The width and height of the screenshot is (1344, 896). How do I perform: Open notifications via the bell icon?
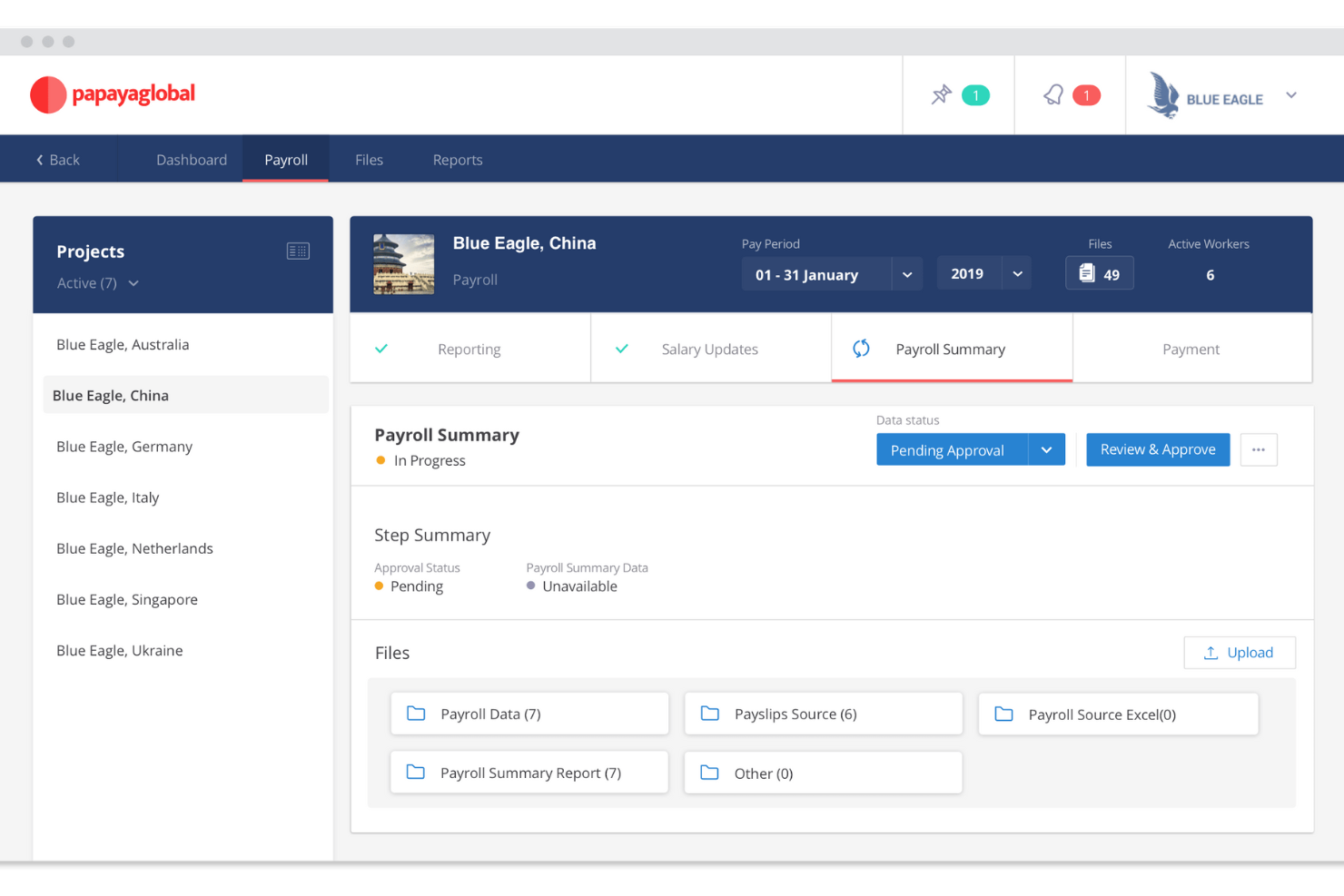point(1053,94)
